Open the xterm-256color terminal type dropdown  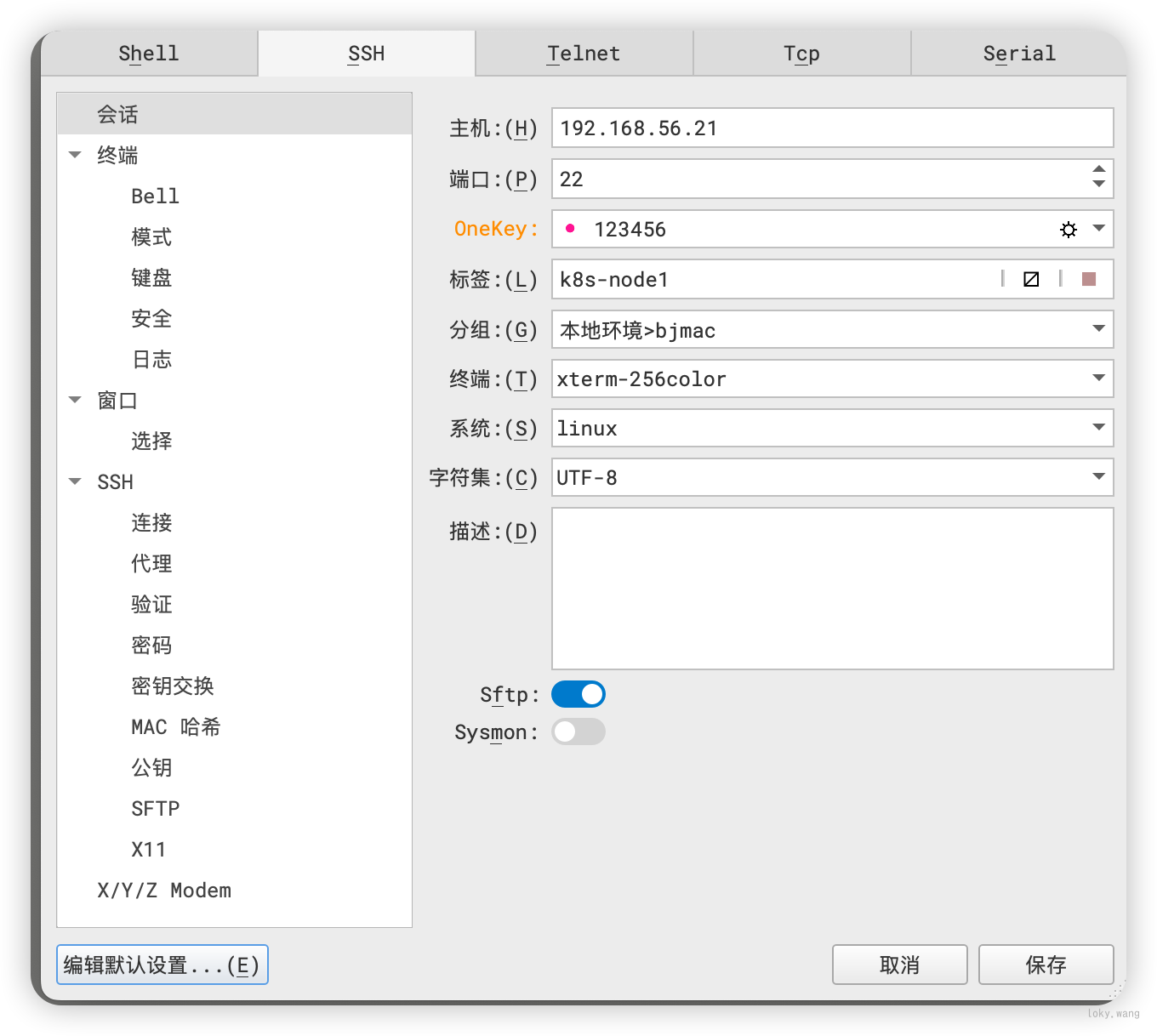(x=1098, y=379)
